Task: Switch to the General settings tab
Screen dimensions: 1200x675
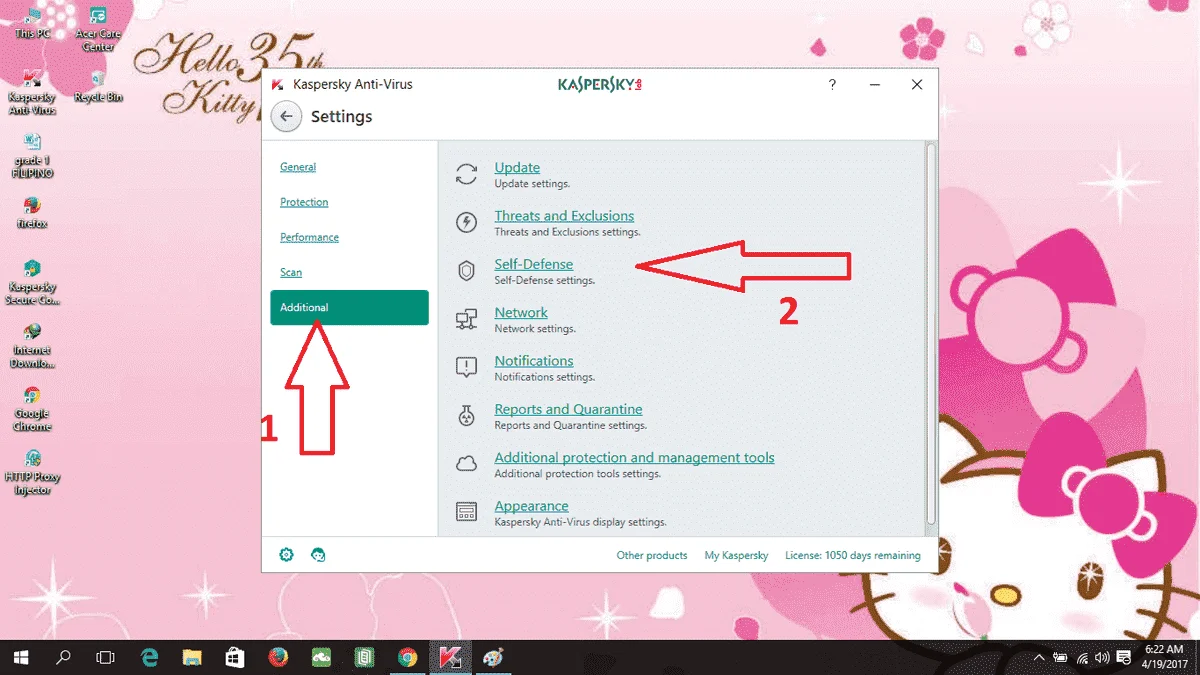Action: point(298,167)
